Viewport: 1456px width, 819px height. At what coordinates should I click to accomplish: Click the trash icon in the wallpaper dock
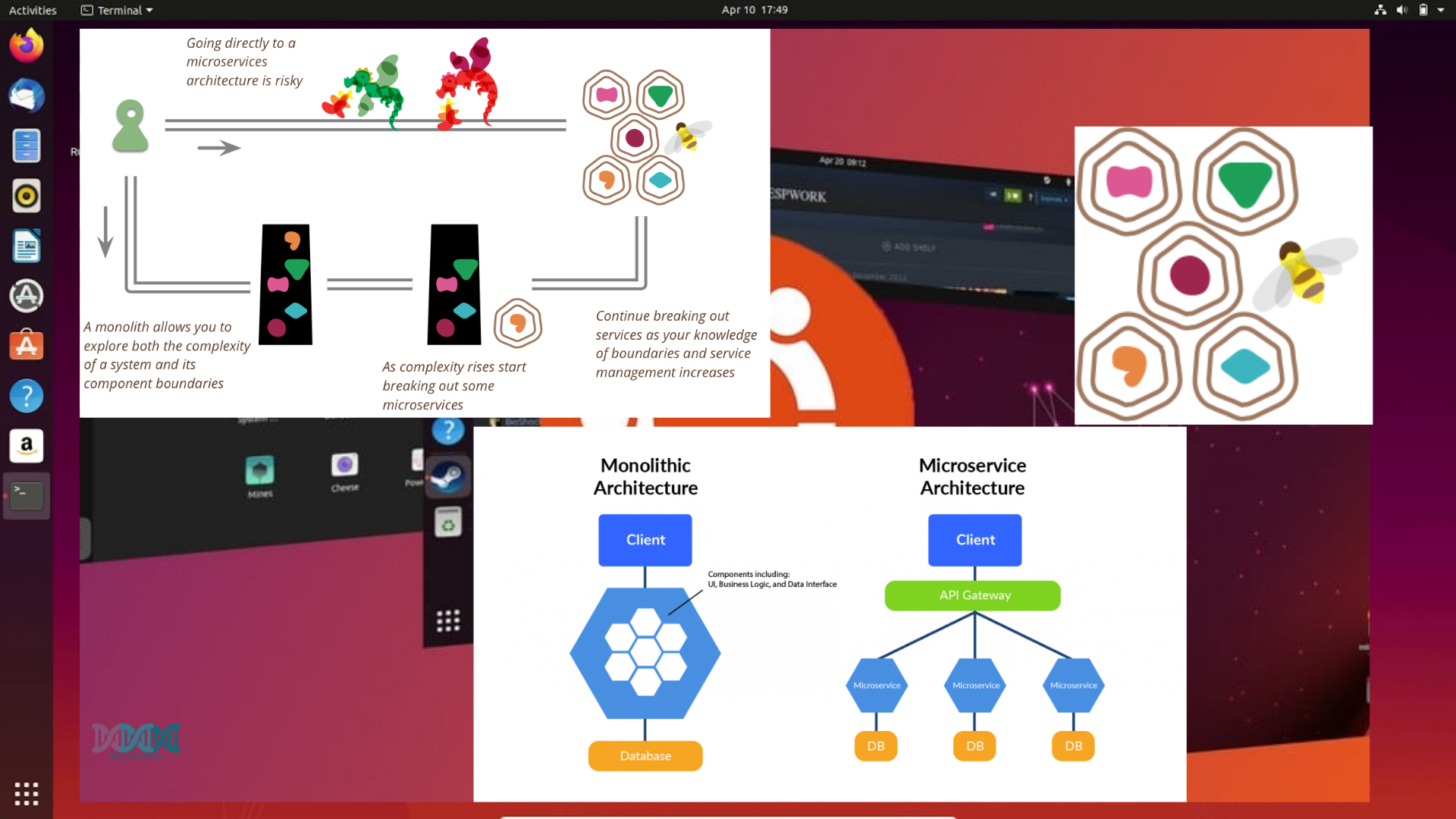[x=448, y=522]
